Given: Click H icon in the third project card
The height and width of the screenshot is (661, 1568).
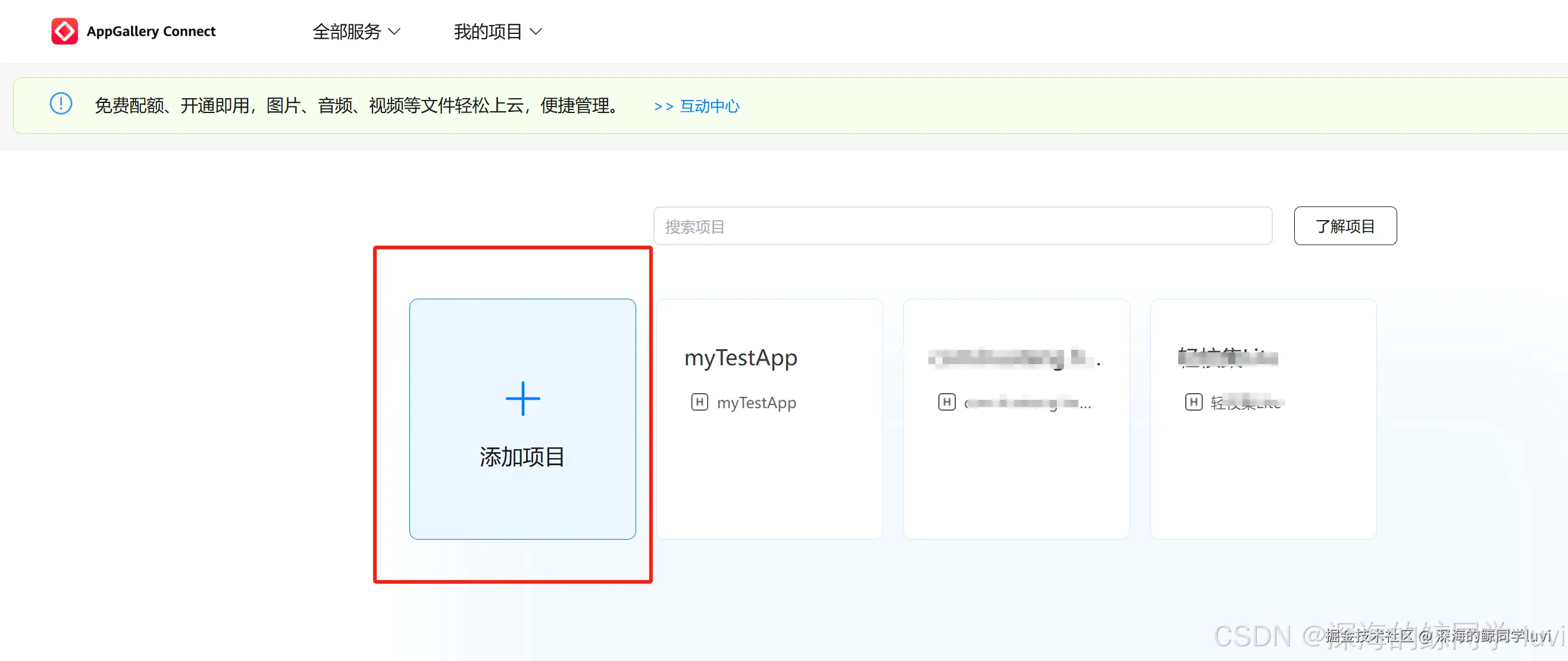Looking at the screenshot, I should point(947,402).
